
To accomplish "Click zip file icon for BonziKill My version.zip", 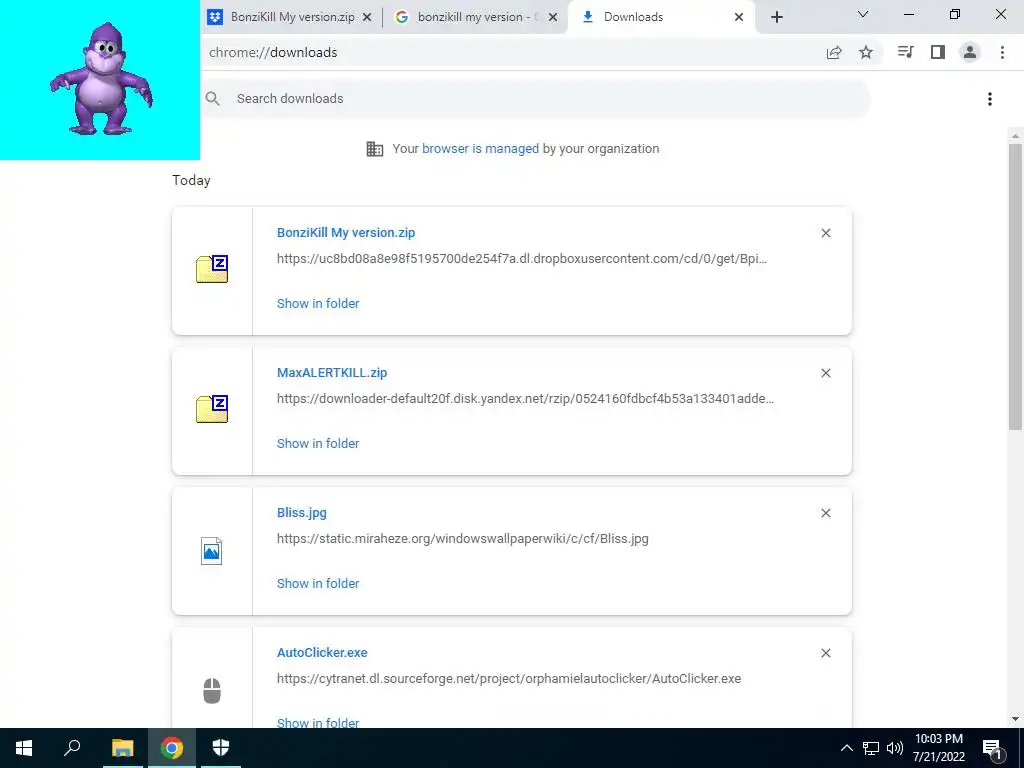I will [212, 269].
